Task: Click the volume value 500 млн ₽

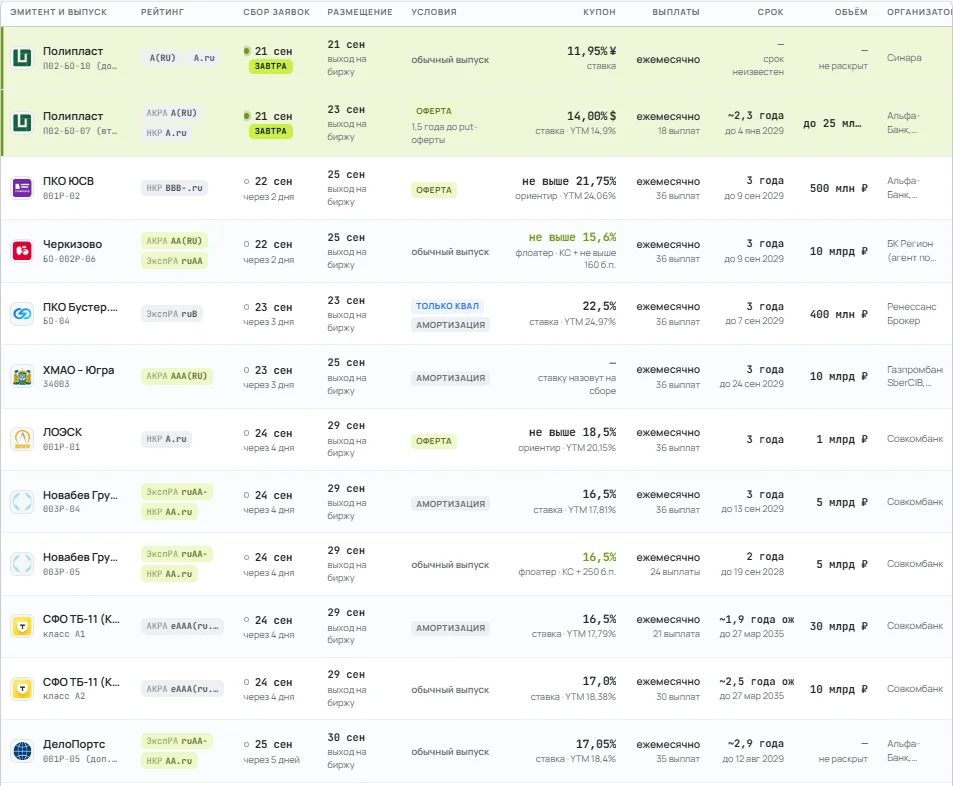Action: (x=839, y=188)
